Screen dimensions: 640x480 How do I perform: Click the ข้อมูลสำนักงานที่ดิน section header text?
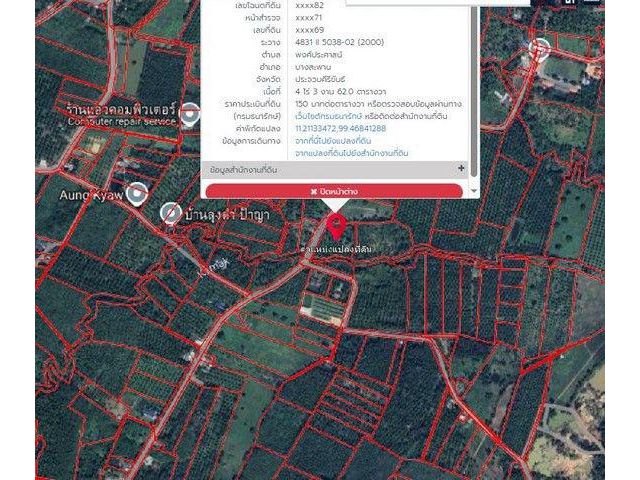243,169
